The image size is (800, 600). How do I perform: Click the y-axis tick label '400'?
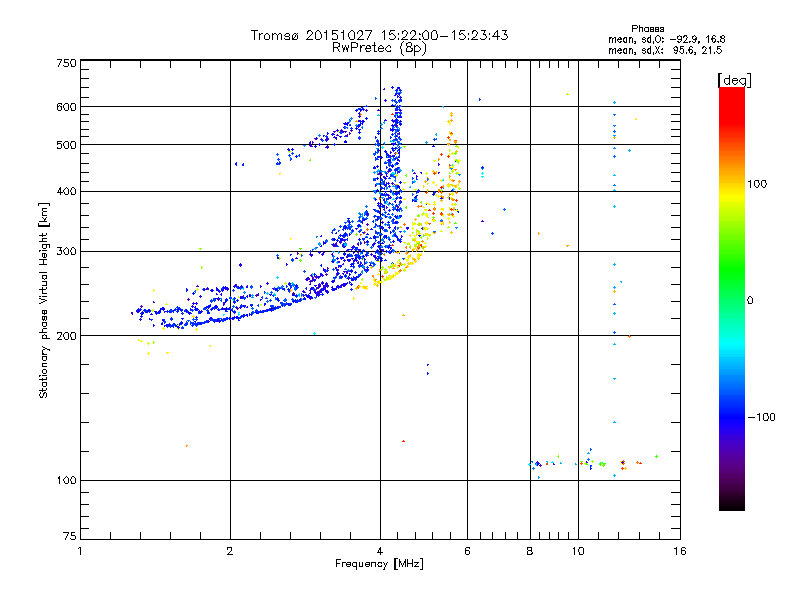point(66,192)
